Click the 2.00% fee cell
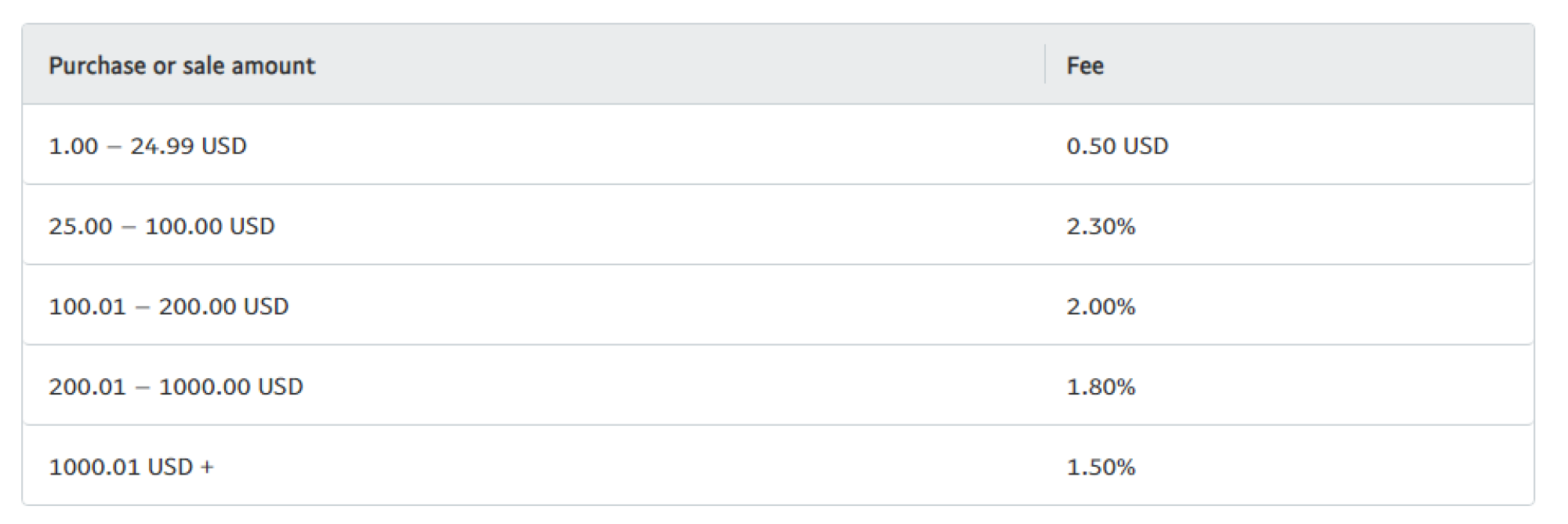This screenshot has width=1568, height=524. [1101, 307]
